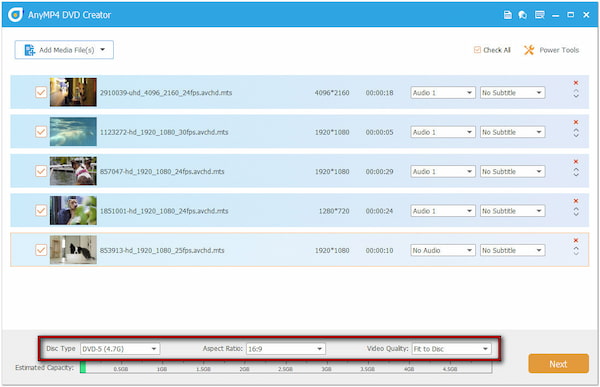Viewport: 600px width, 387px height.
Task: Uncheck the 1123272-hd_1920_1080_30fps file
Action: point(41,132)
